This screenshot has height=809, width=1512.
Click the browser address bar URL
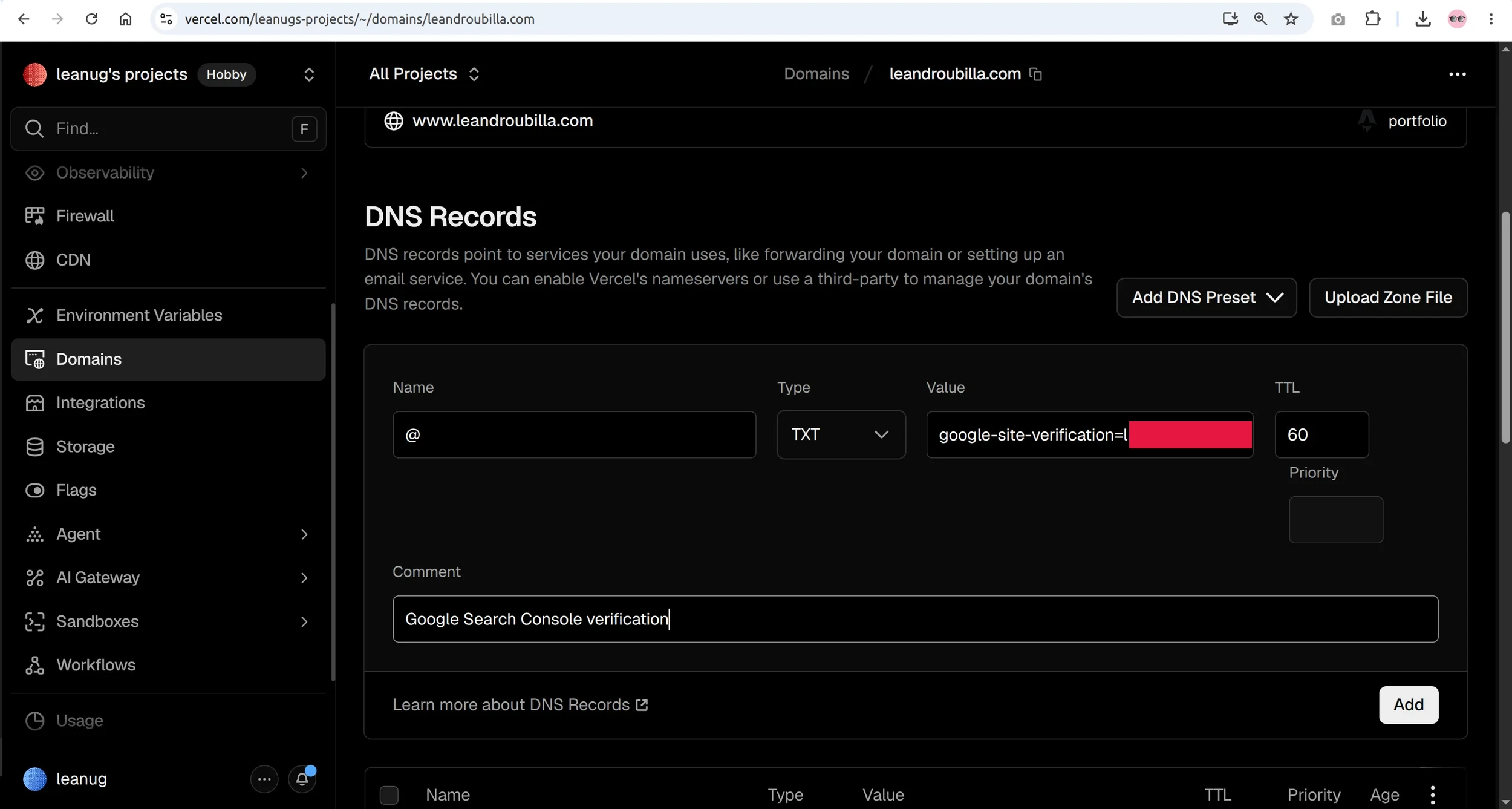(x=360, y=19)
